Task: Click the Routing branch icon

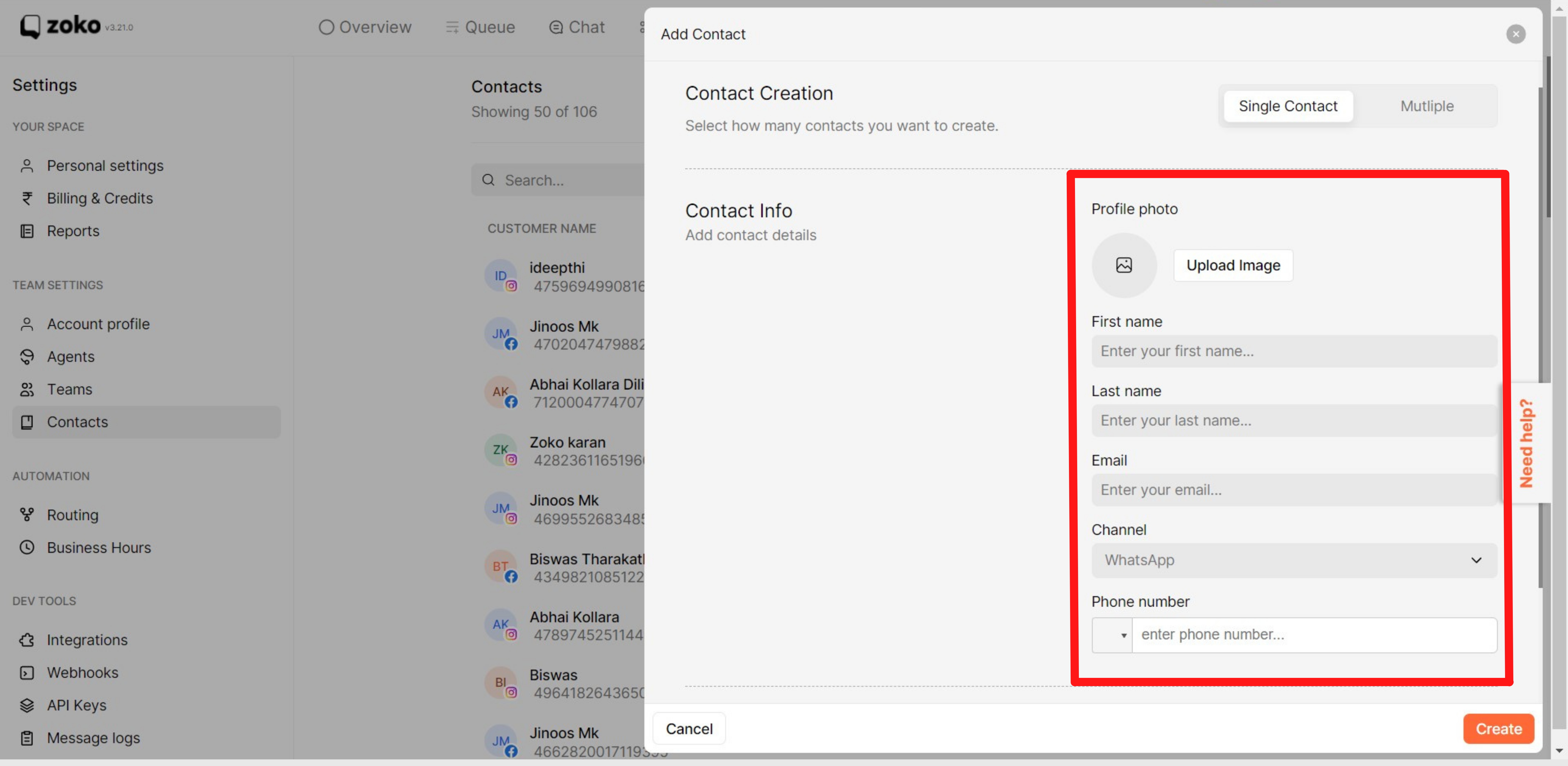Action: point(27,515)
